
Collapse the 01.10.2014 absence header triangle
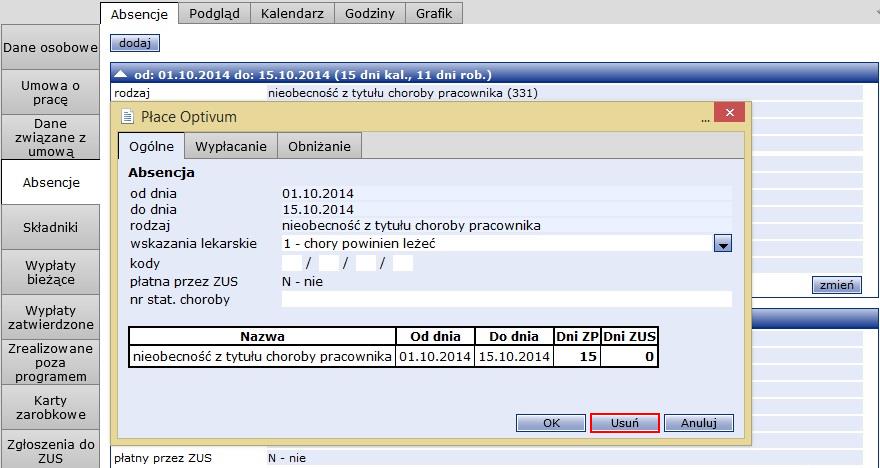[x=121, y=74]
